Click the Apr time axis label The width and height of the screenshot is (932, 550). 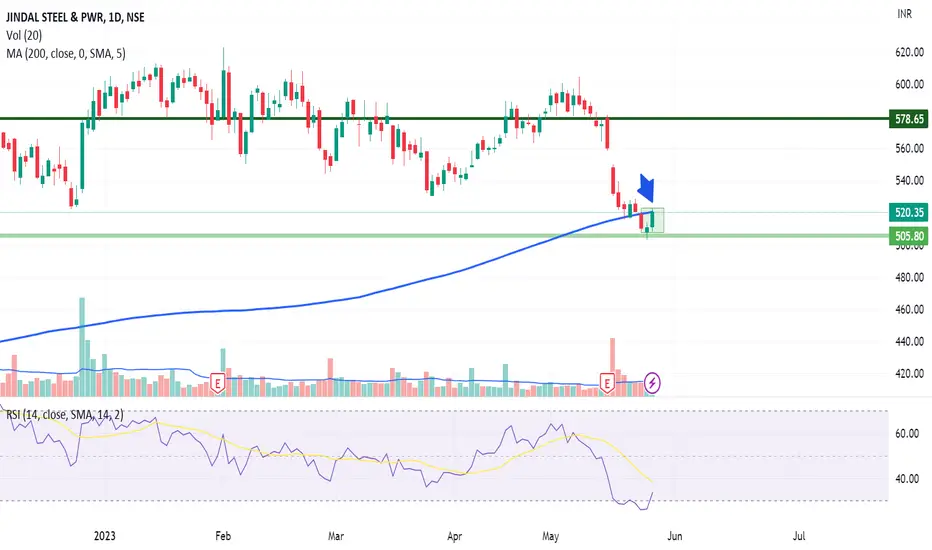pos(454,536)
